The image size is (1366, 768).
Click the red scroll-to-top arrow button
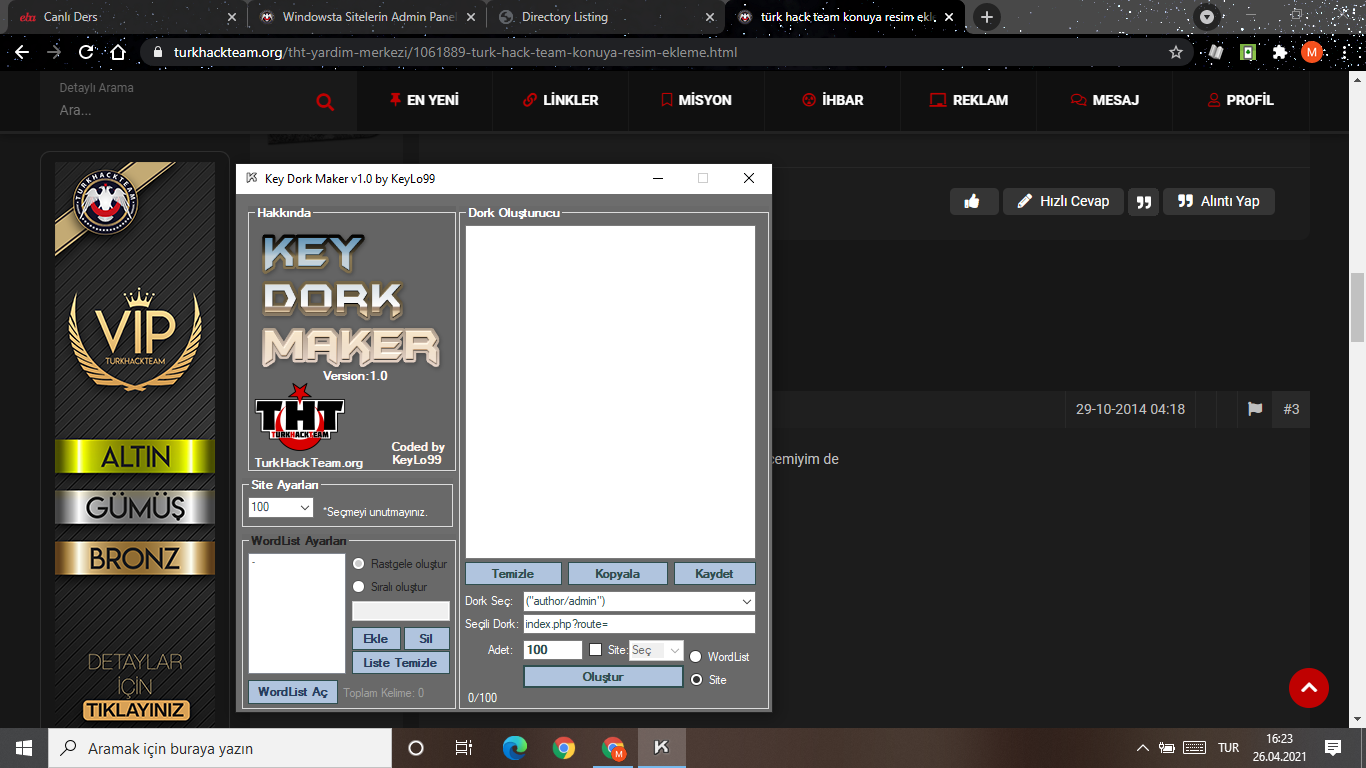[x=1309, y=687]
